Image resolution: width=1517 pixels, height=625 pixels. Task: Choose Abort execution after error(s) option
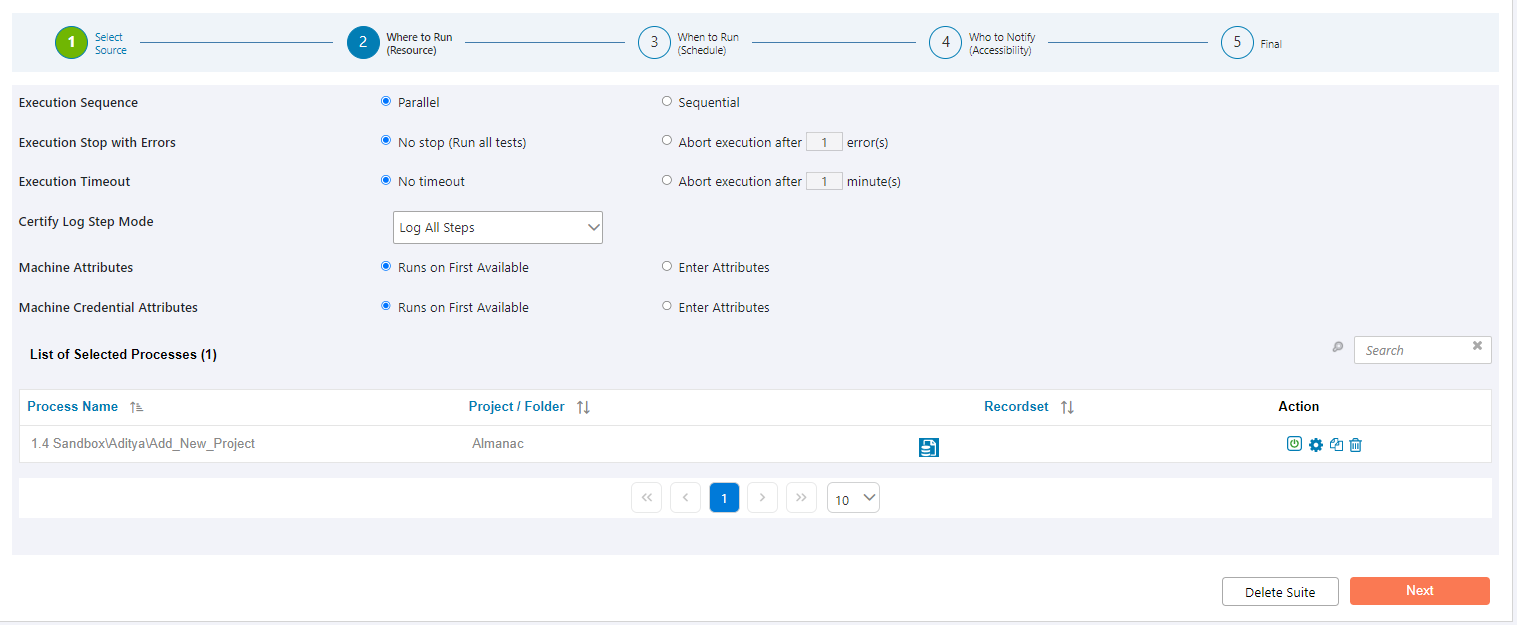pyautogui.click(x=667, y=141)
